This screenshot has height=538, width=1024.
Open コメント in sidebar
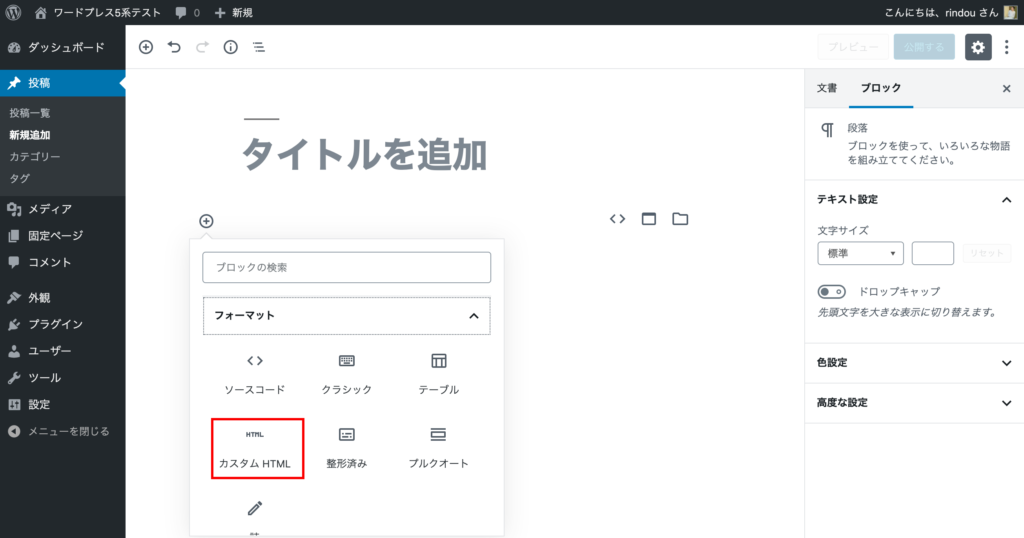[x=63, y=262]
